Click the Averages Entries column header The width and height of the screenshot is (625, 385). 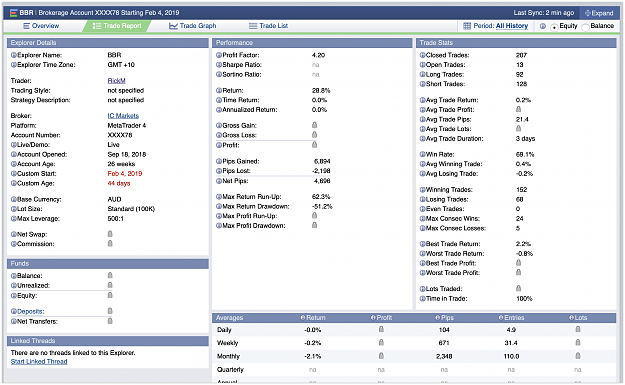click(x=511, y=318)
